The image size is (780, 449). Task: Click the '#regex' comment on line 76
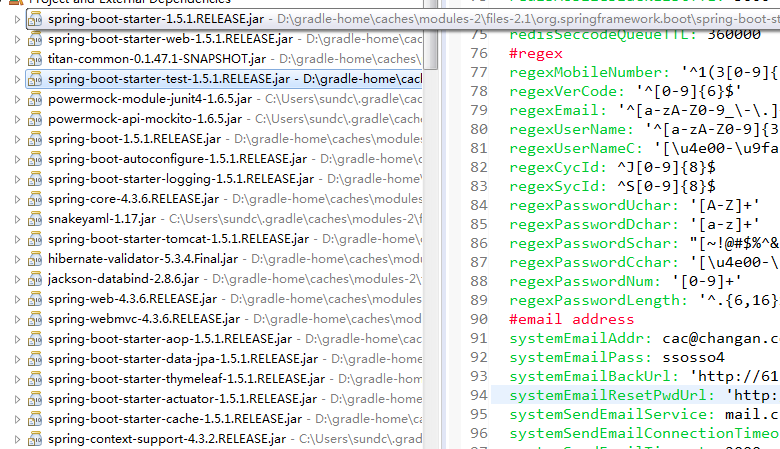click(536, 53)
